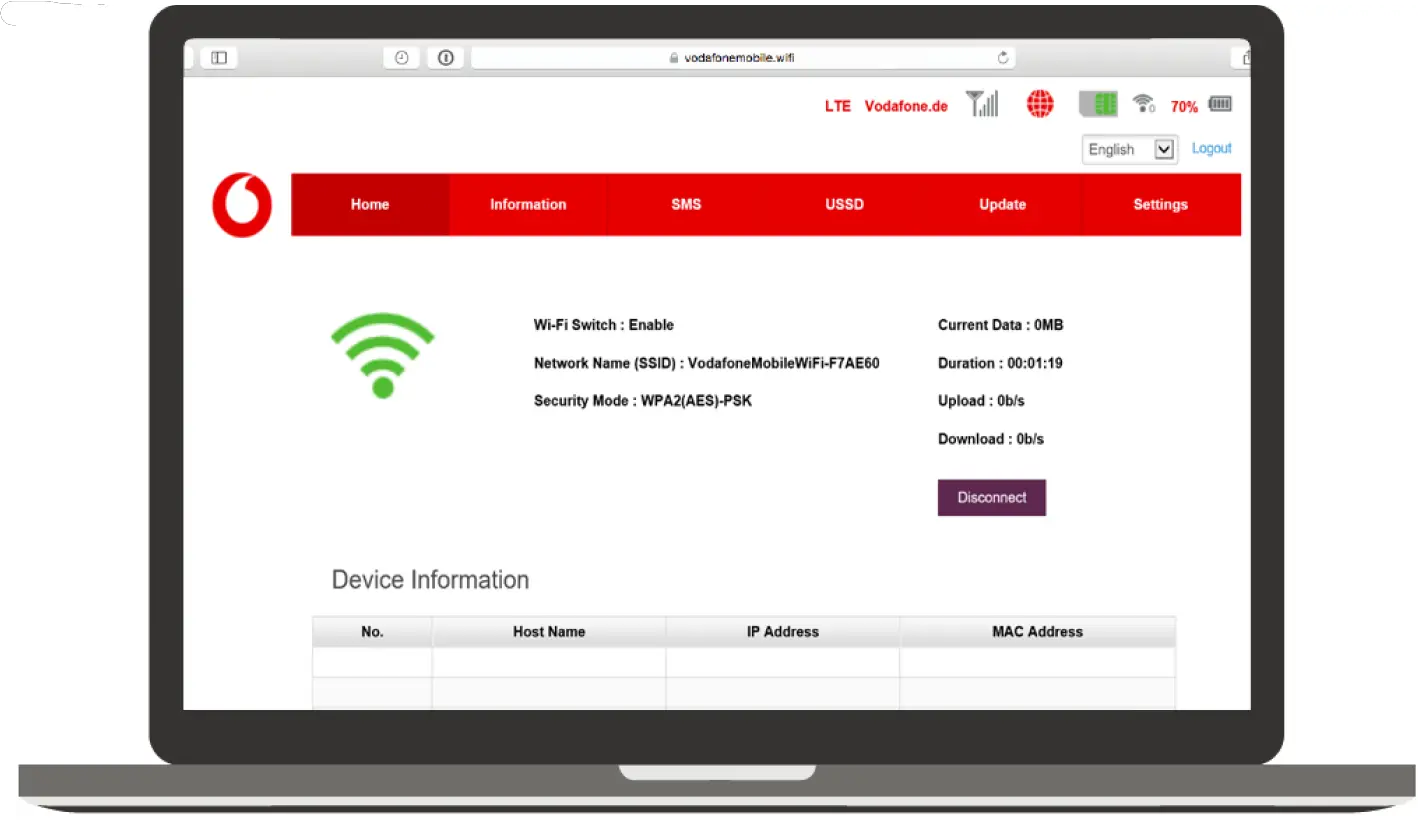
Task: Open the browser sidebar toggle
Action: pyautogui.click(x=218, y=57)
